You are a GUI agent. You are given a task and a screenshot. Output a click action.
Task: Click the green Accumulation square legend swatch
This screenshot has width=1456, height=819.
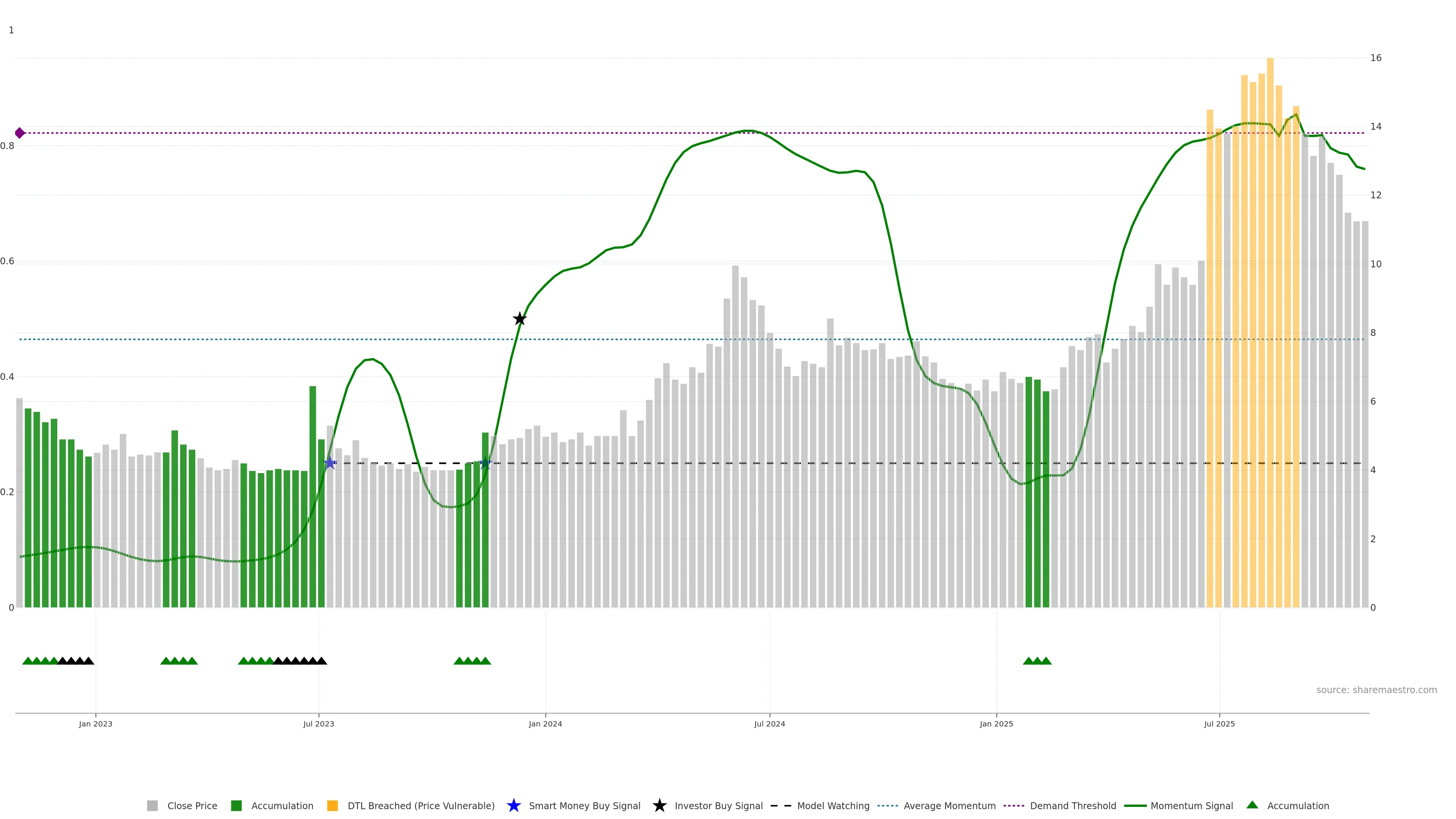(236, 805)
